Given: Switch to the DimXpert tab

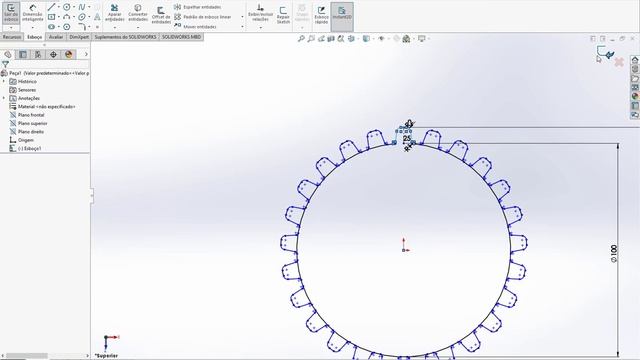Looking at the screenshot, I should [x=79, y=37].
